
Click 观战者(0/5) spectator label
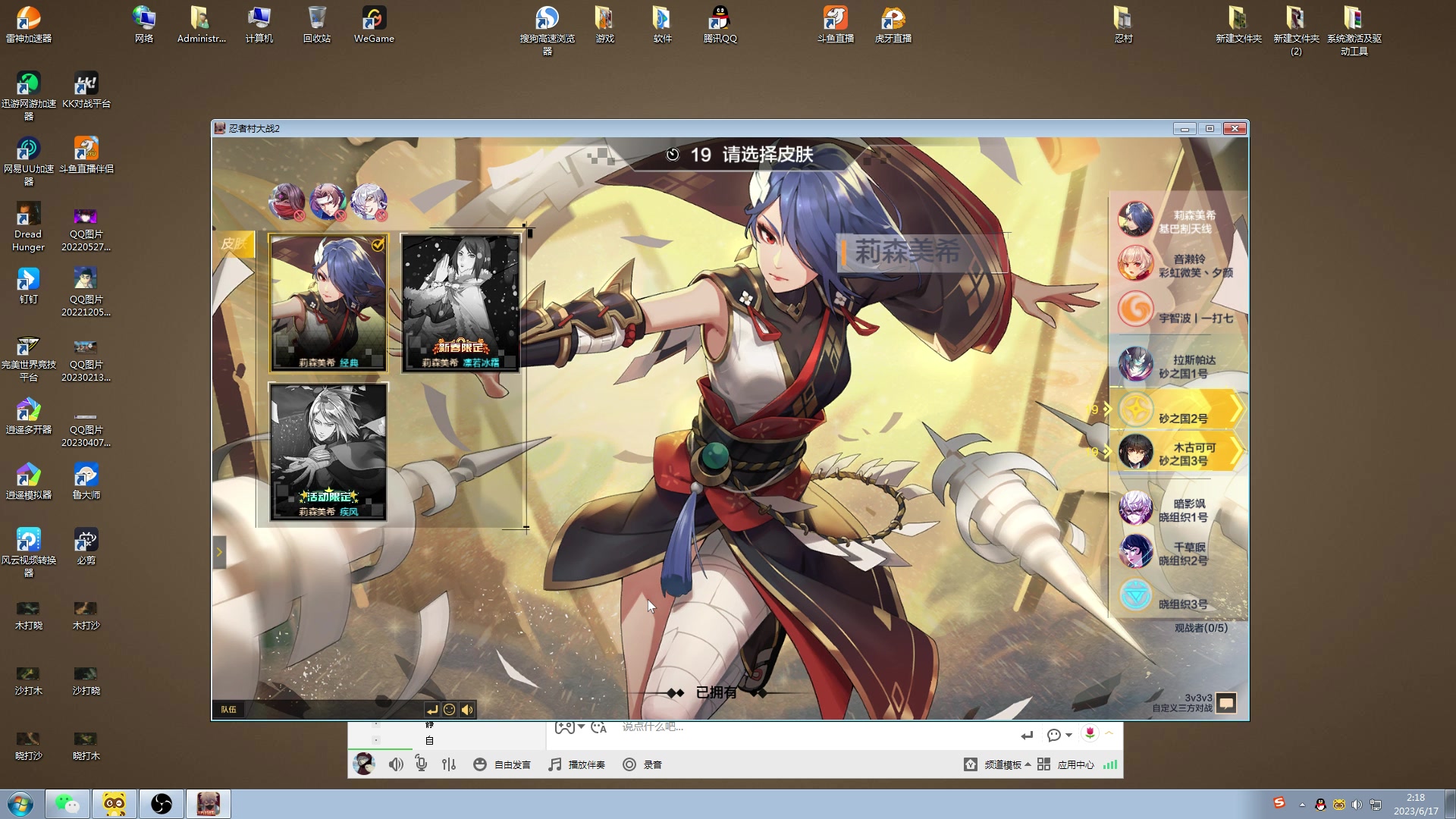click(x=1200, y=628)
